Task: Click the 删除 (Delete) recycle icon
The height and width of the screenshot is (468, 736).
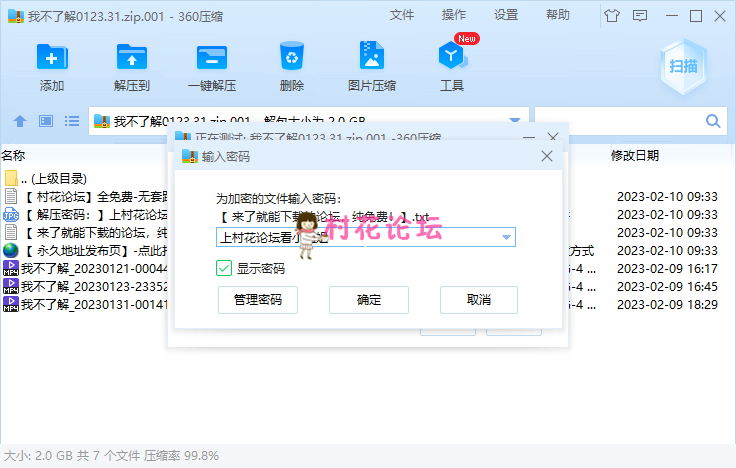Action: (x=291, y=56)
